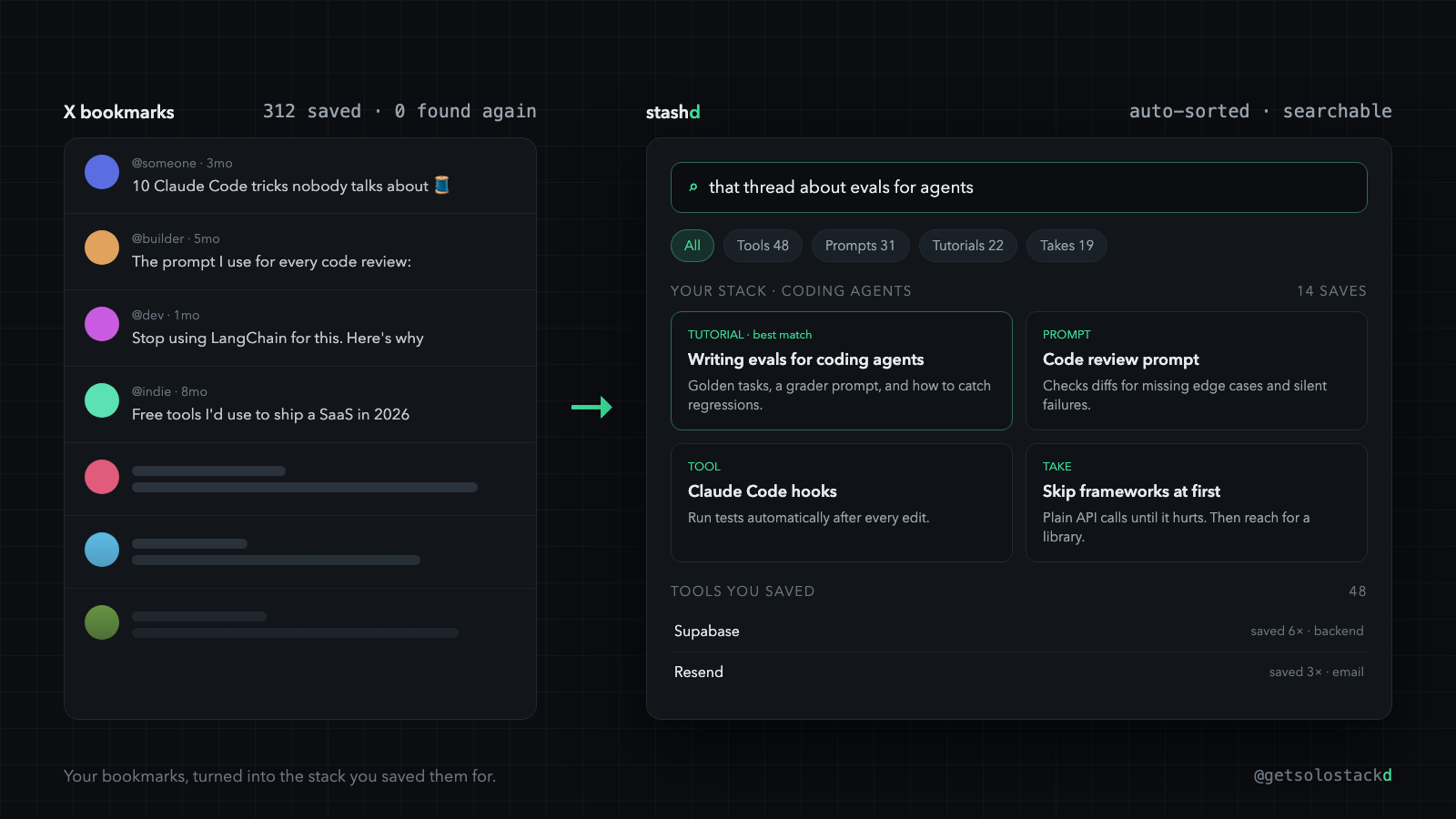Image resolution: width=1456 pixels, height=819 pixels.
Task: Open the Claude Code hooks tool card
Action: [842, 502]
